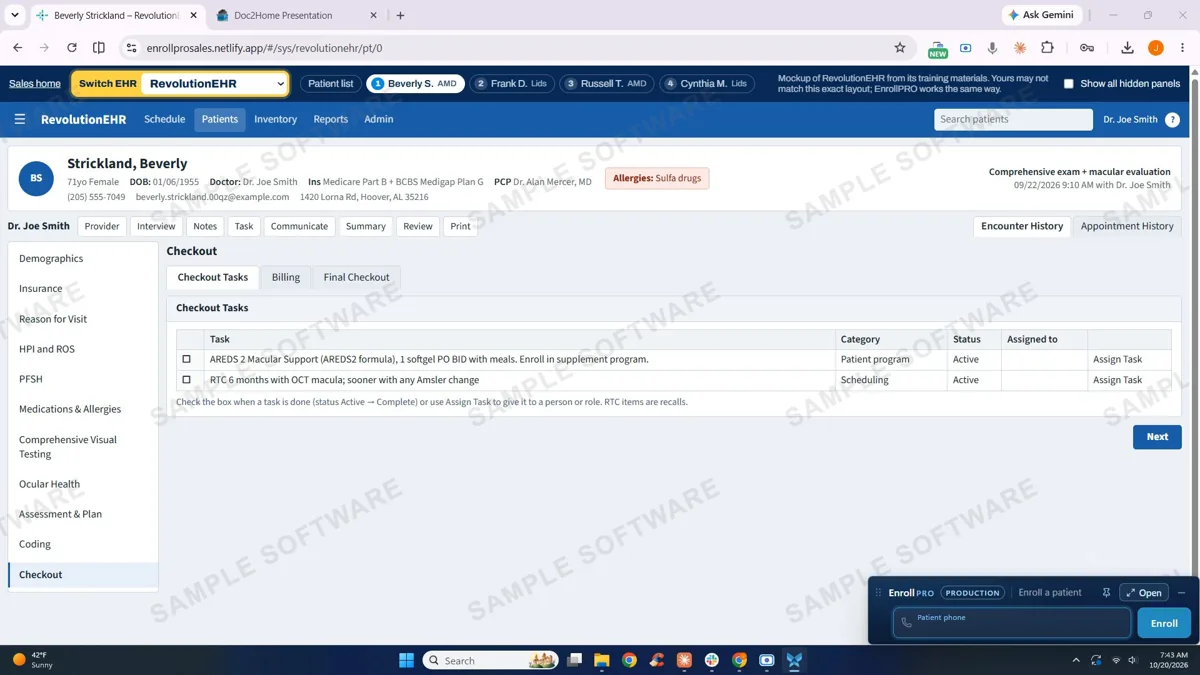Click the BS patient avatar
The width and height of the screenshot is (1200, 675).
(x=36, y=179)
